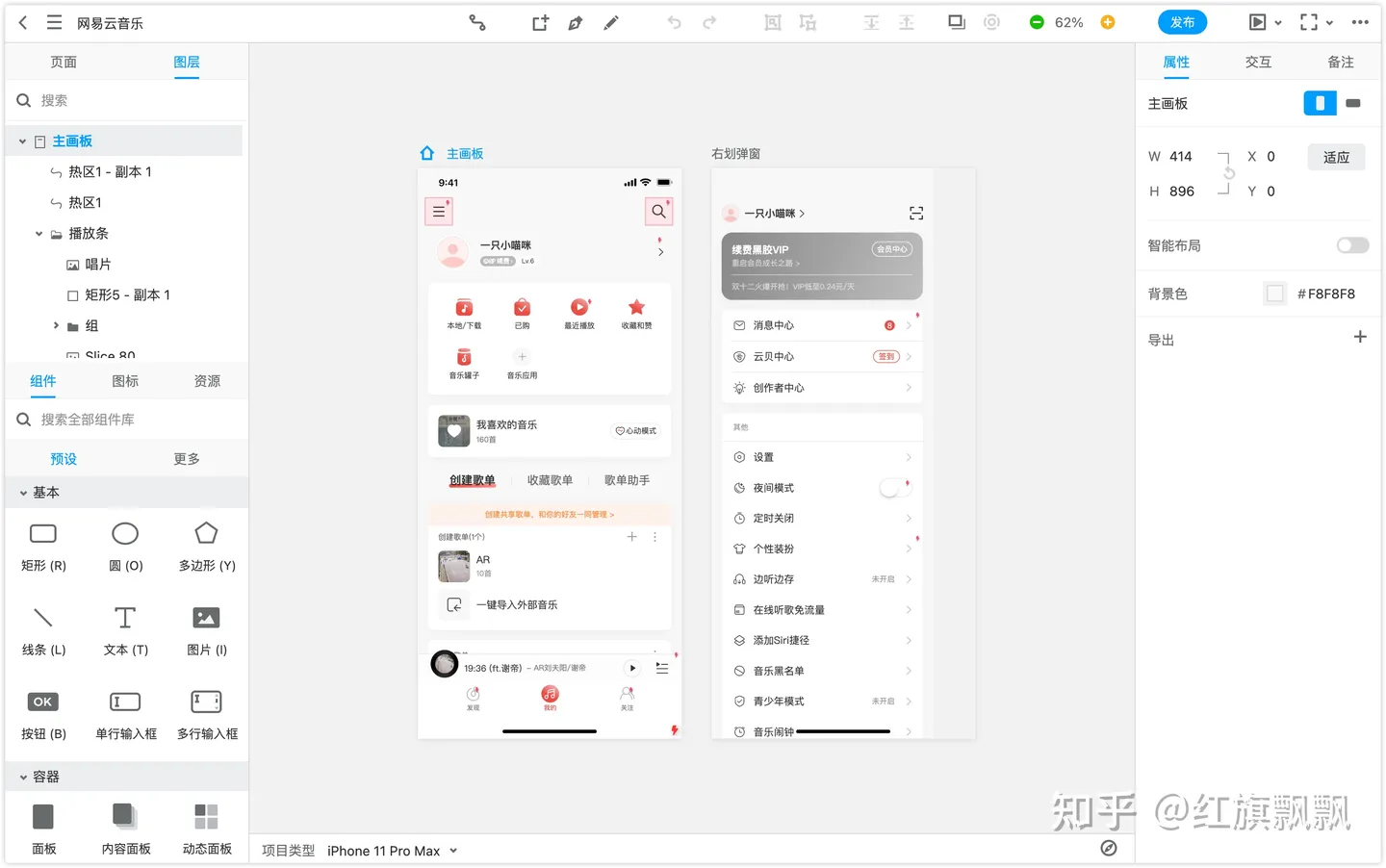Image resolution: width=1386 pixels, height=868 pixels.
Task: Collapse the 播放条 folder layer
Action: [39, 234]
